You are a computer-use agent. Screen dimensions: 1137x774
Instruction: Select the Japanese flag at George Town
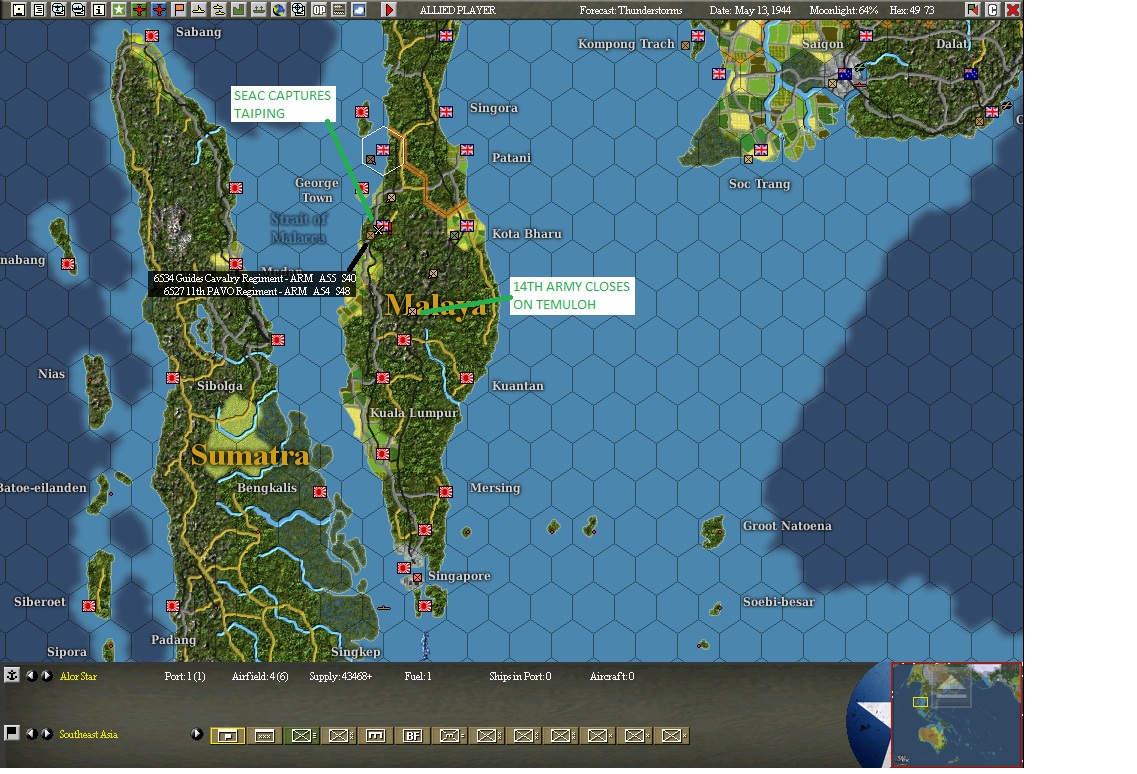[x=363, y=188]
